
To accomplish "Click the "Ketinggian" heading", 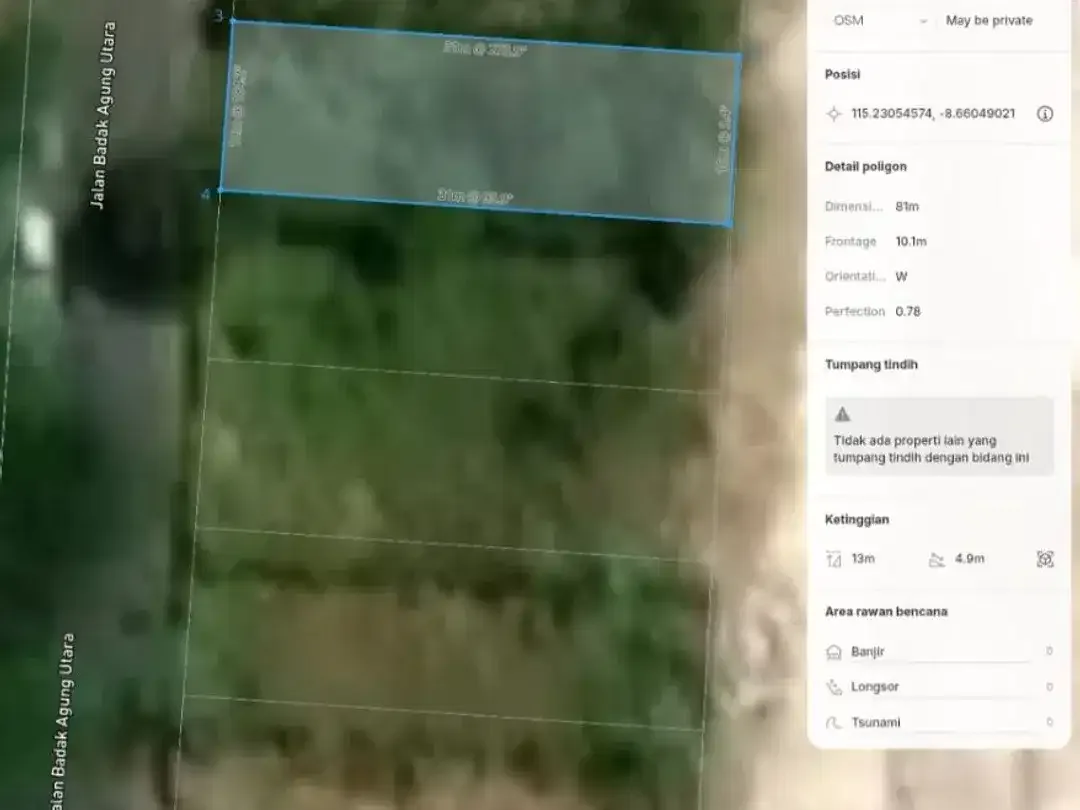I will pos(857,519).
